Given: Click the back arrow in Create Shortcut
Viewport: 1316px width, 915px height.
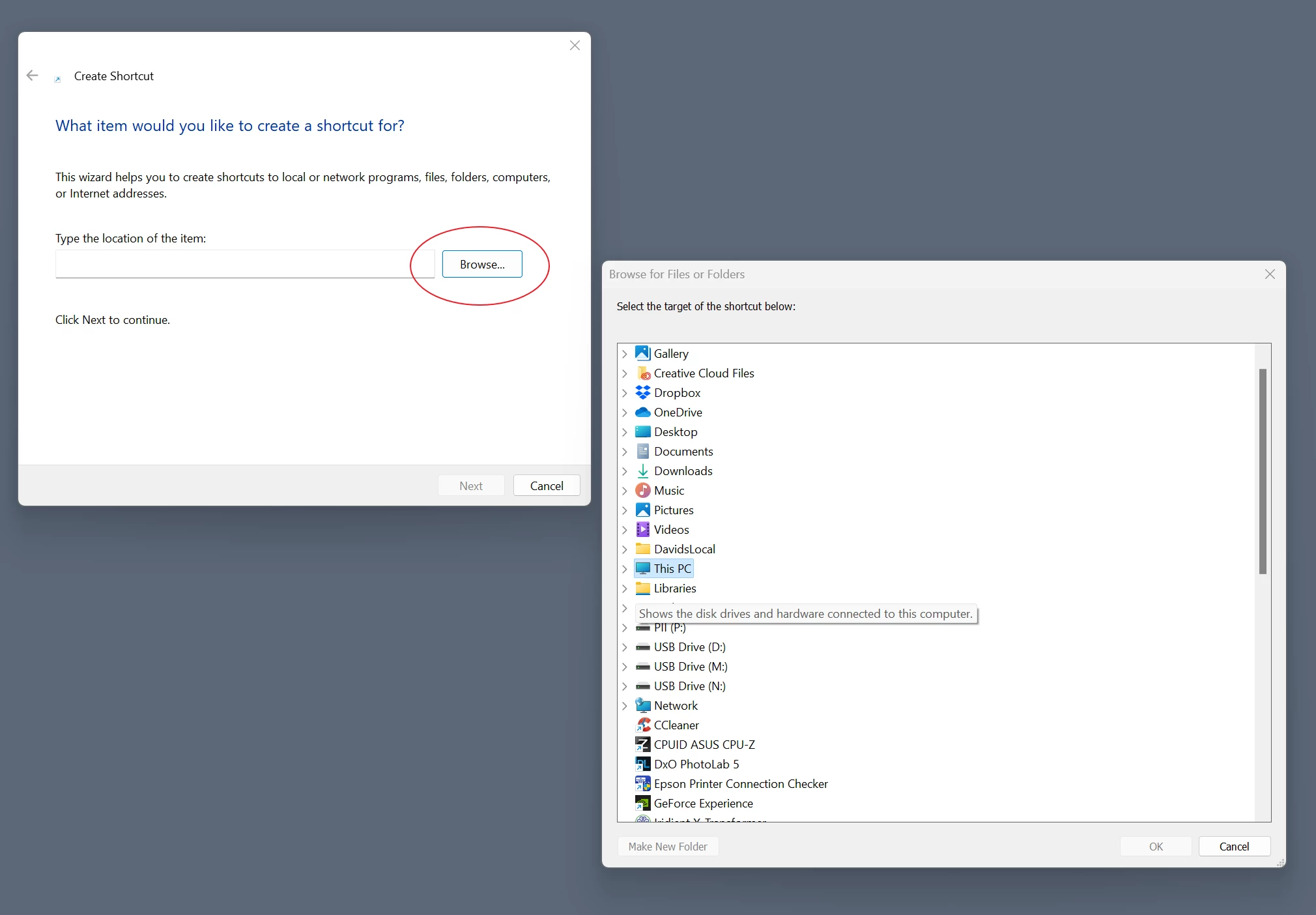Looking at the screenshot, I should point(32,76).
